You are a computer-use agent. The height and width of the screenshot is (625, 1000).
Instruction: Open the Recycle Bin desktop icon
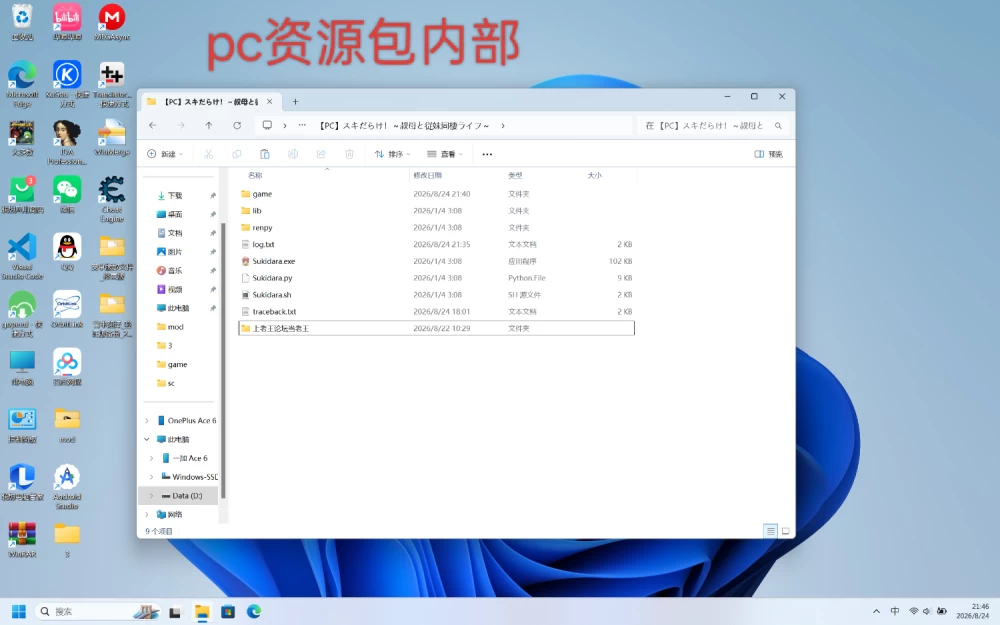click(22, 22)
